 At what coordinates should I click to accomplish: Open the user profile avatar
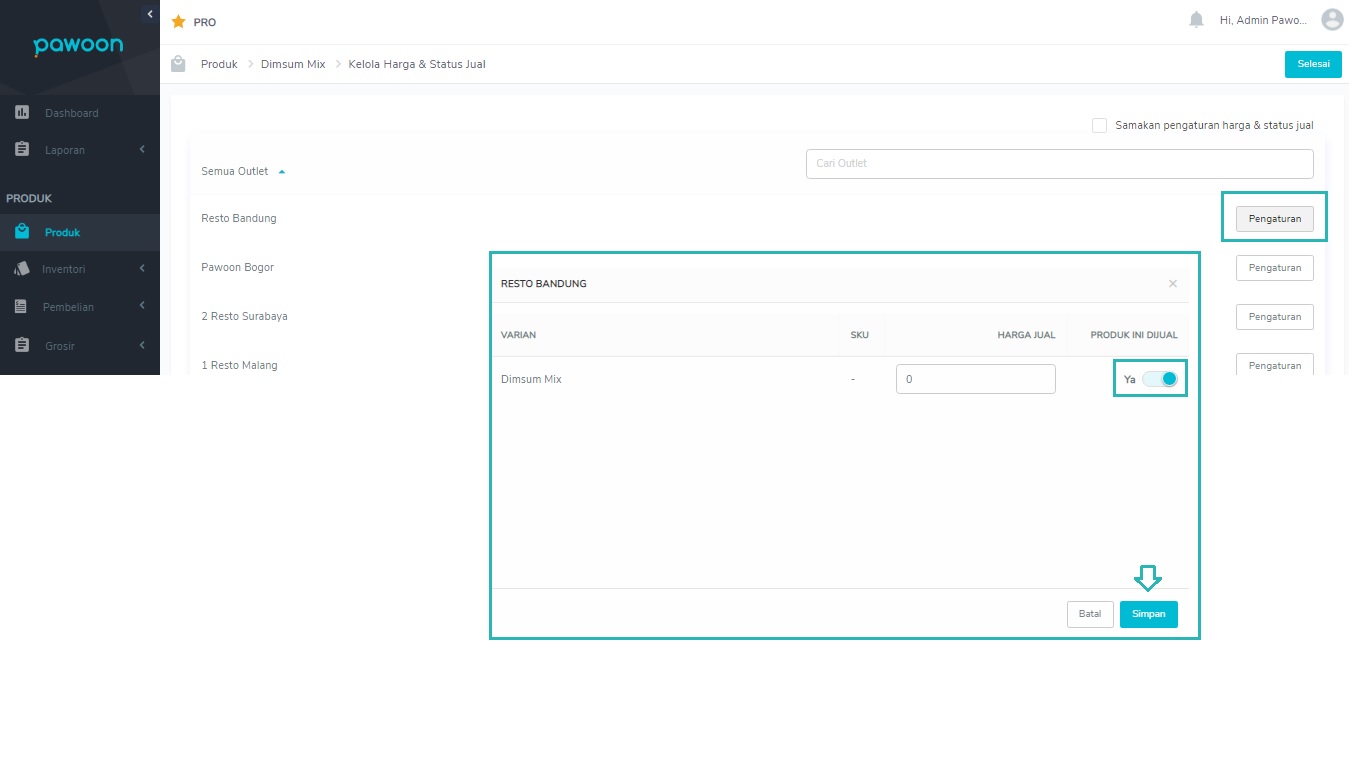pyautogui.click(x=1332, y=20)
